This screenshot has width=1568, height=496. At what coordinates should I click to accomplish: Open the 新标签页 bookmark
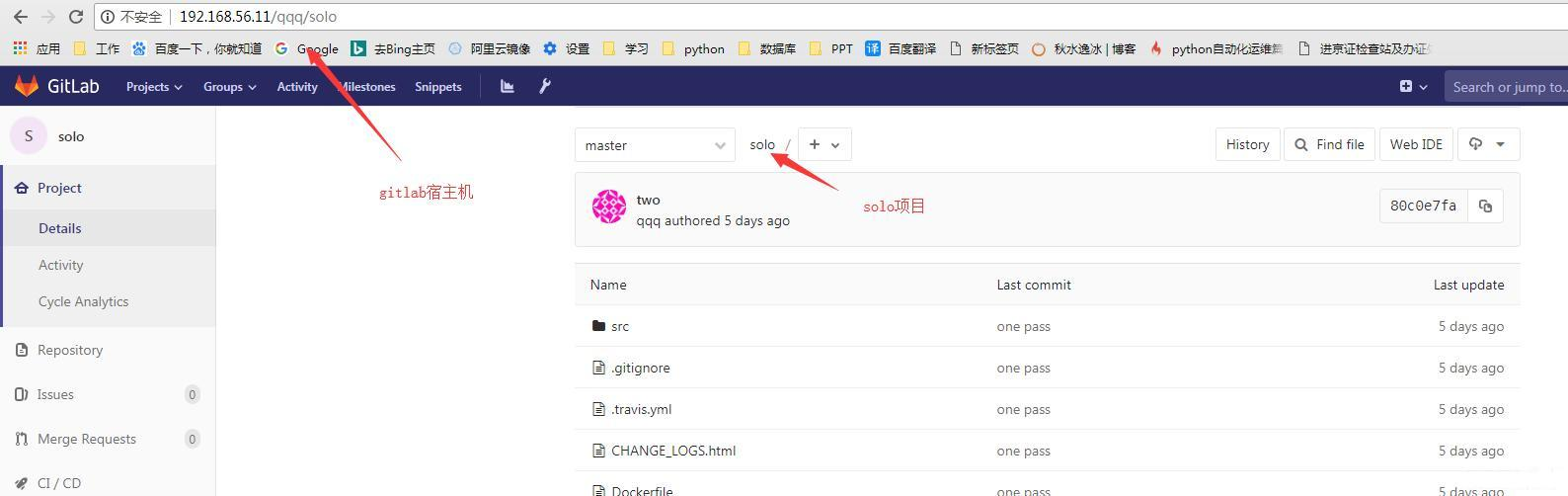tap(983, 48)
